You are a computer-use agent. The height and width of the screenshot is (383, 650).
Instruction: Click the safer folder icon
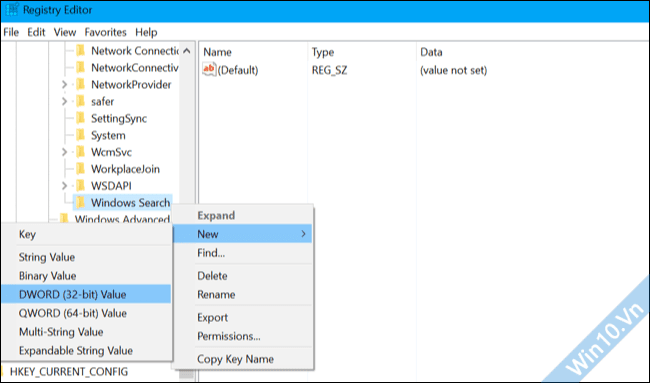point(80,101)
